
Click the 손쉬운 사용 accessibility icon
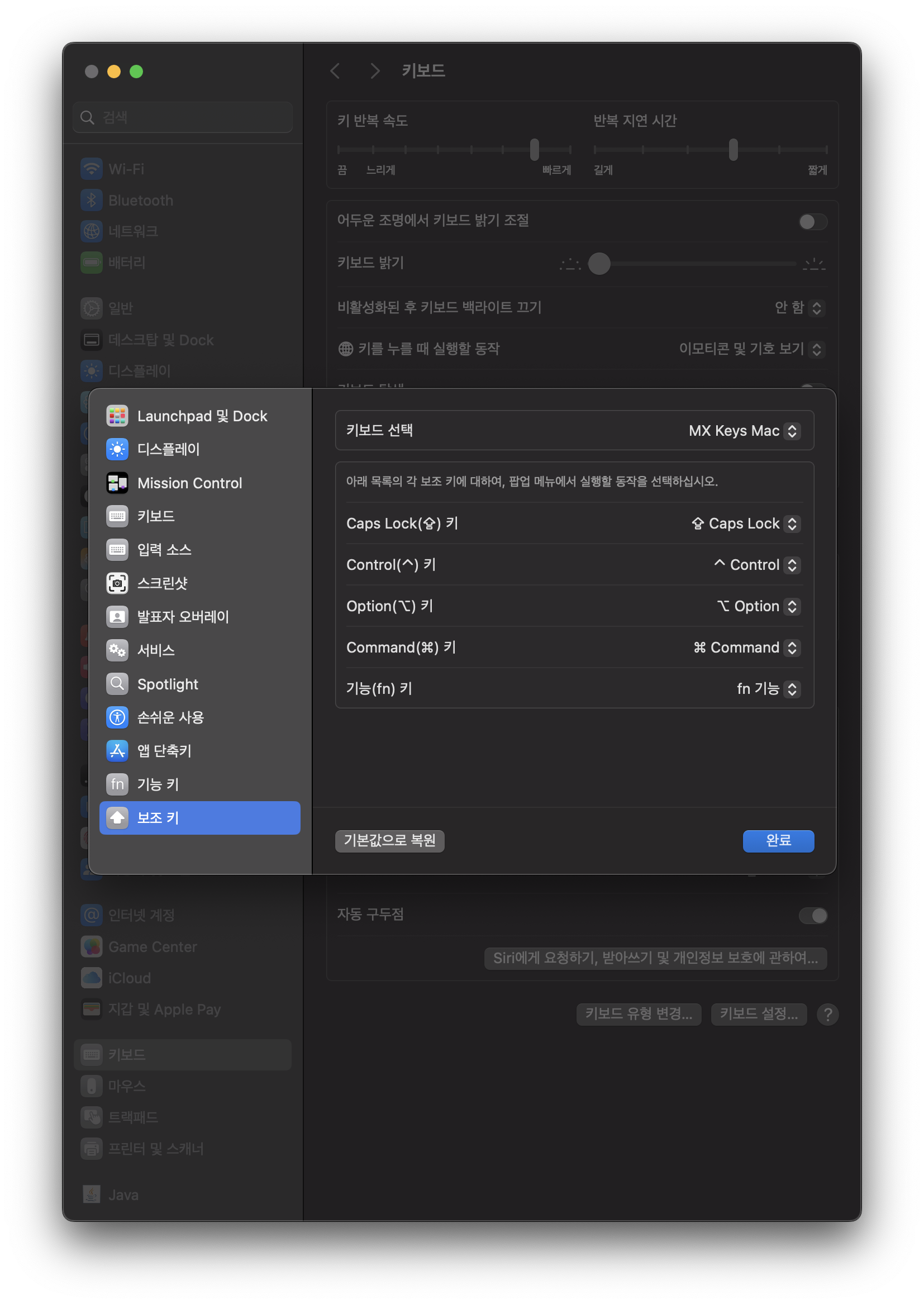point(117,717)
